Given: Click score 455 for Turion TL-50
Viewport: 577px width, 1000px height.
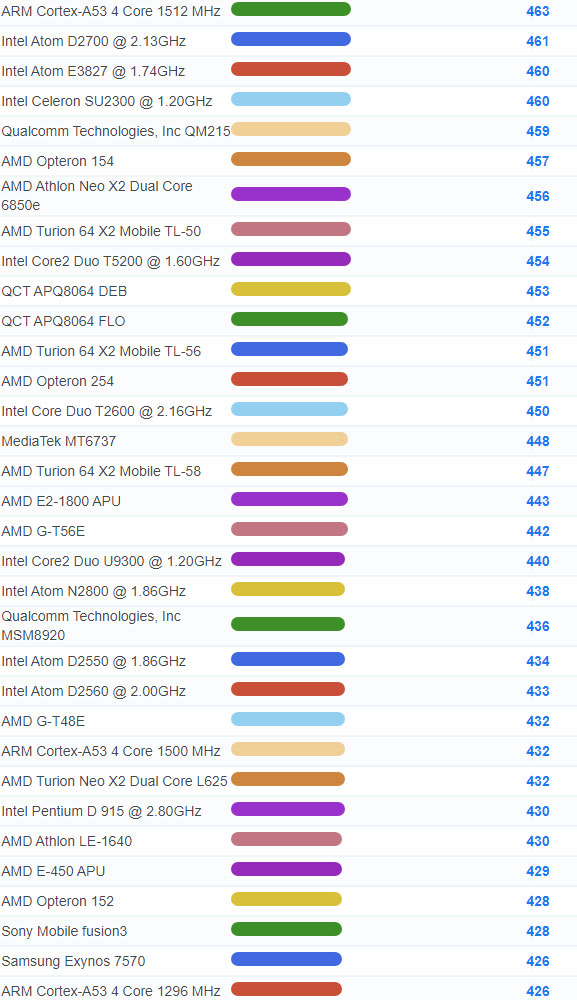Looking at the screenshot, I should (537, 231).
